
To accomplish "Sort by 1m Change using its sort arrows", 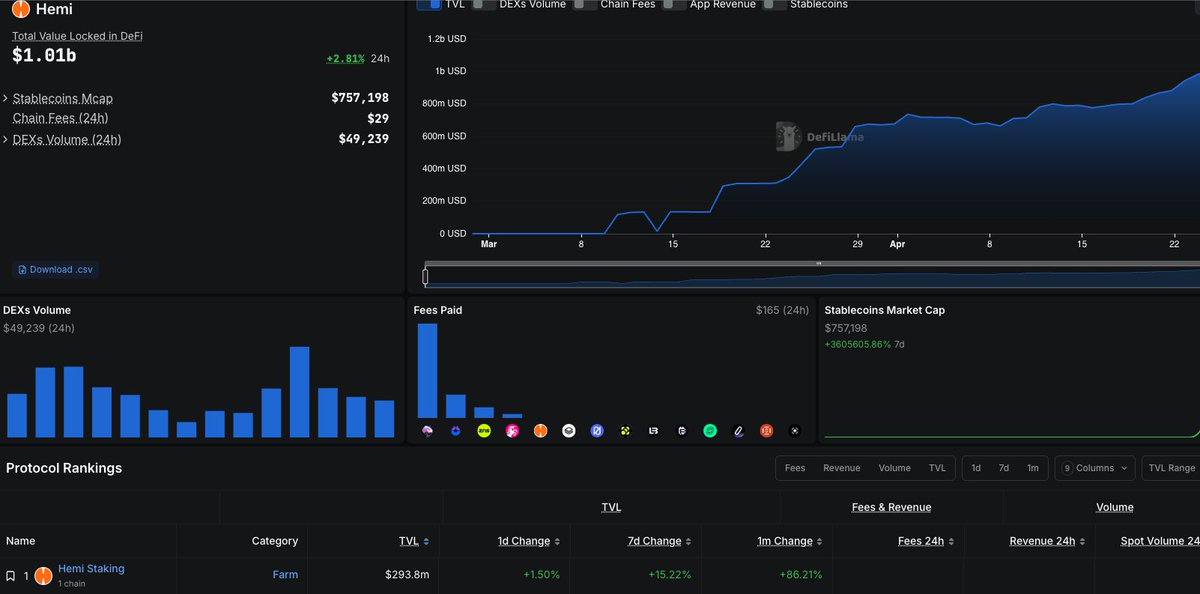I will [x=819, y=541].
